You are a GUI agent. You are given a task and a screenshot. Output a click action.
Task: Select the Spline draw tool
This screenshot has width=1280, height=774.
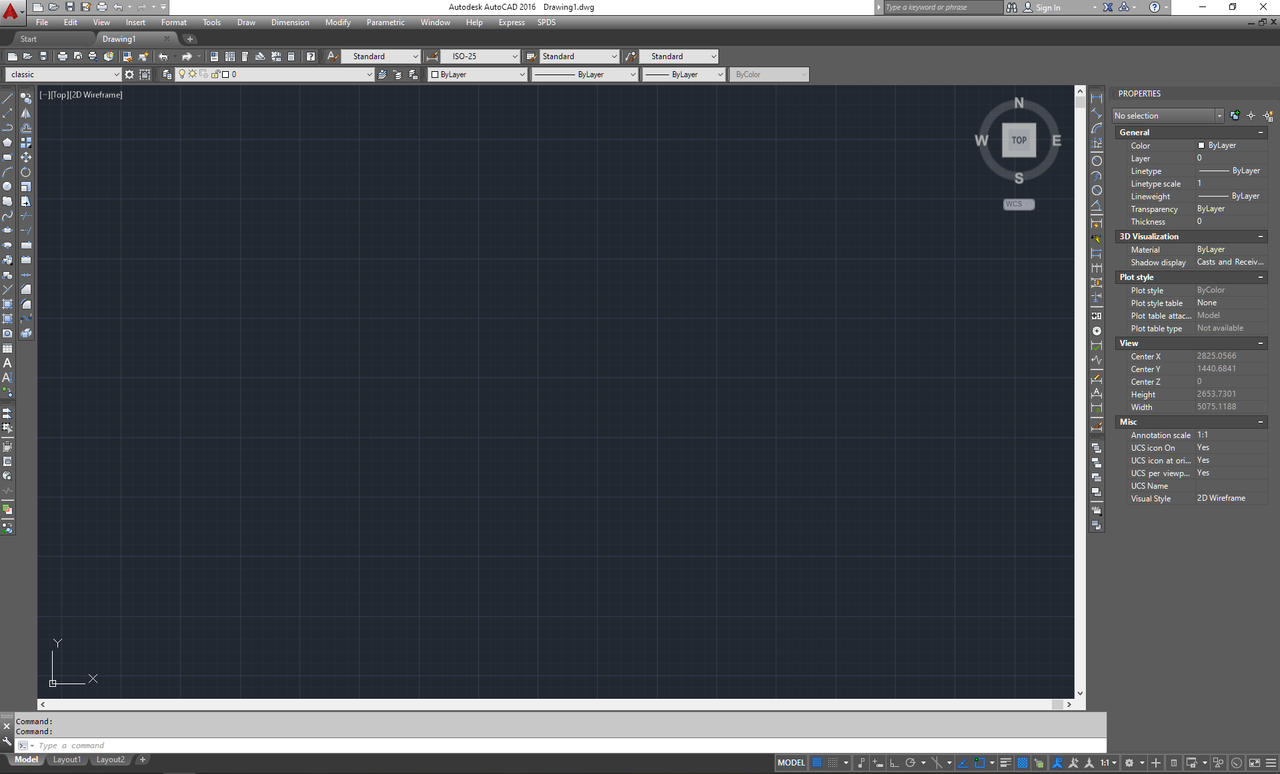tap(7, 215)
